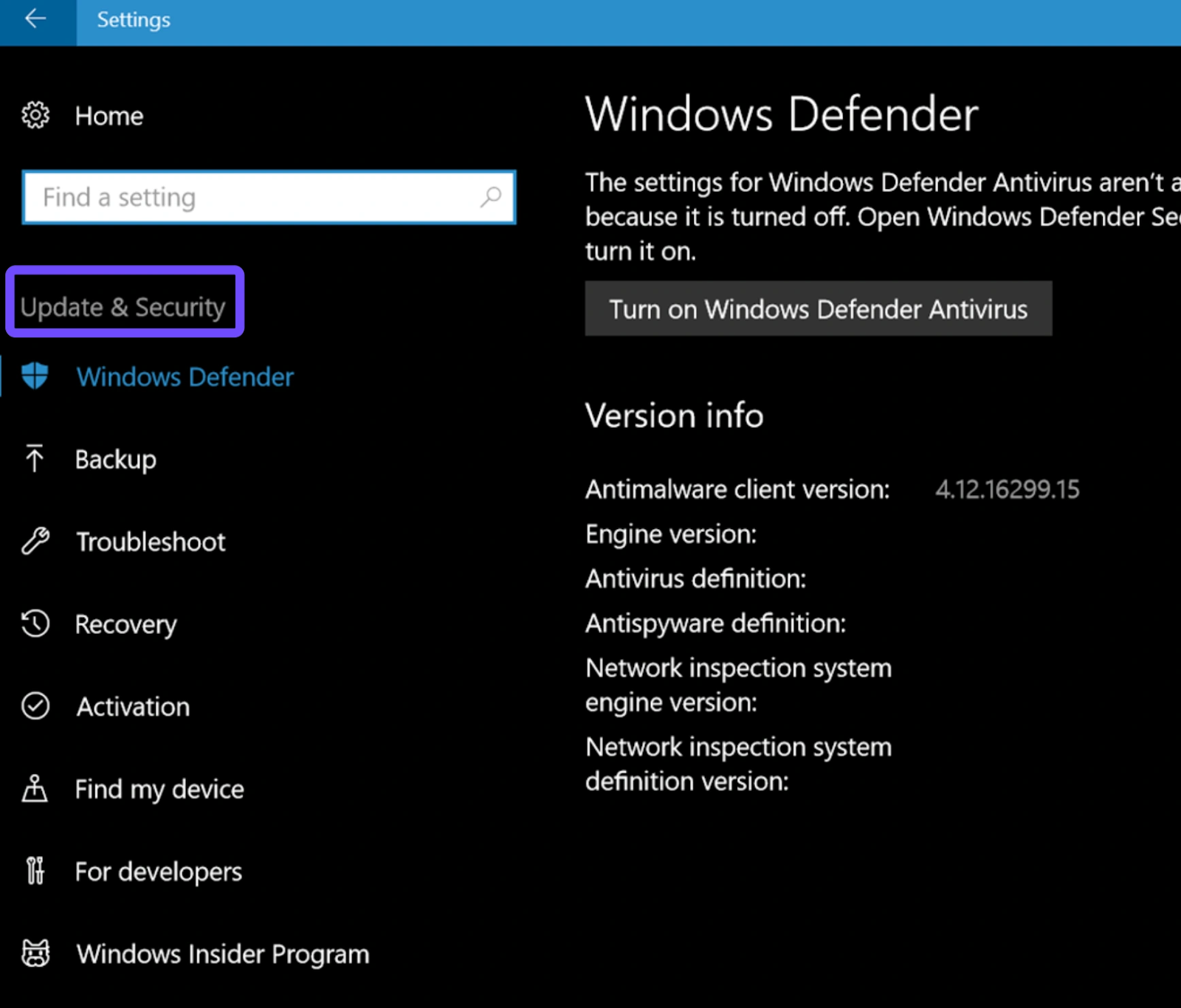The image size is (1181, 1008).
Task: Open the Activation page
Action: pyautogui.click(x=133, y=707)
